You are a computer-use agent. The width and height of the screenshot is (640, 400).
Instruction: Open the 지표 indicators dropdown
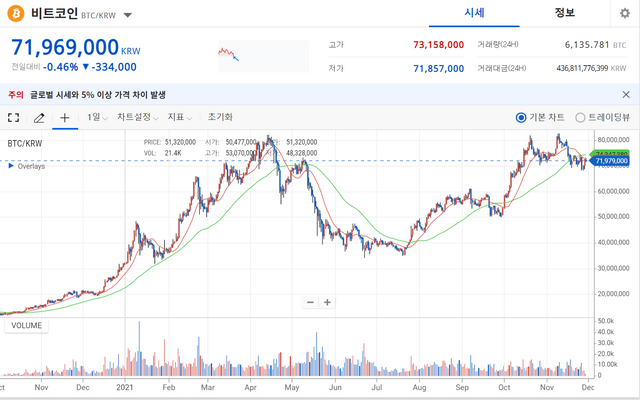coord(180,118)
